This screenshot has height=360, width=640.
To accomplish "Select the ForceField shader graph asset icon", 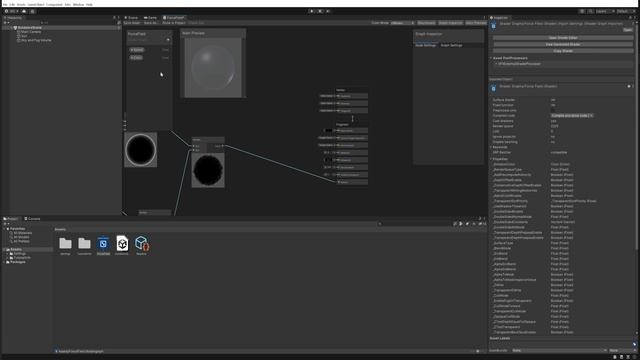I will coord(103,244).
